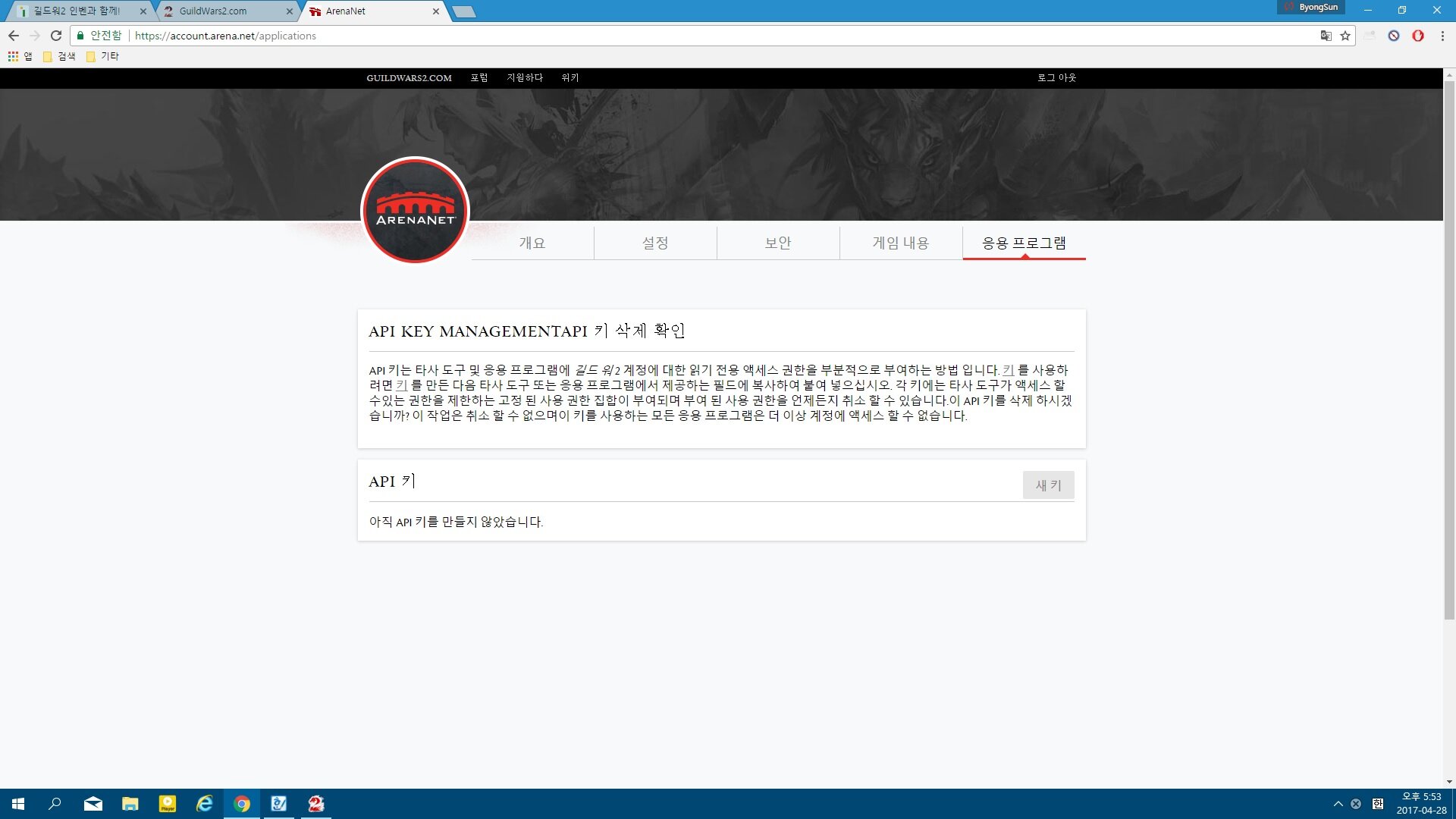Open the Apps grid shortcut in bookmarks bar
The width and height of the screenshot is (1456, 819).
(x=20, y=56)
